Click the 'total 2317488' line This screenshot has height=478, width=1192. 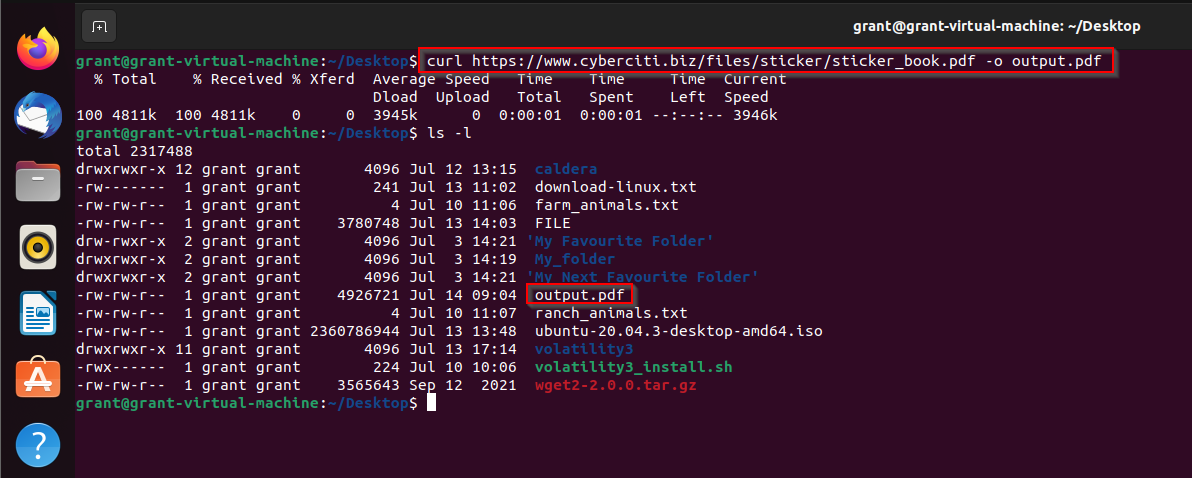(x=134, y=151)
